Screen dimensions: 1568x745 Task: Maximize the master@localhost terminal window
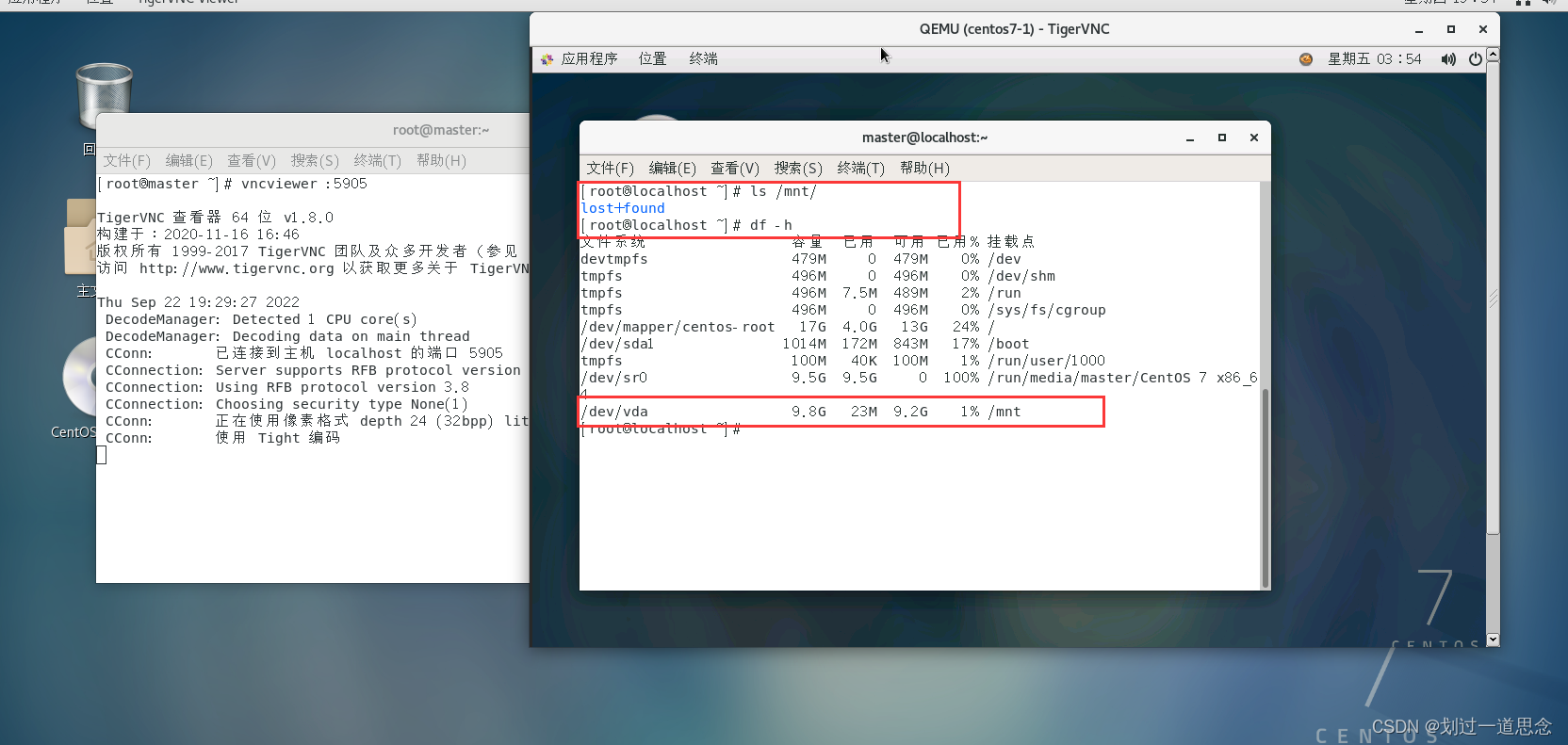click(x=1222, y=138)
